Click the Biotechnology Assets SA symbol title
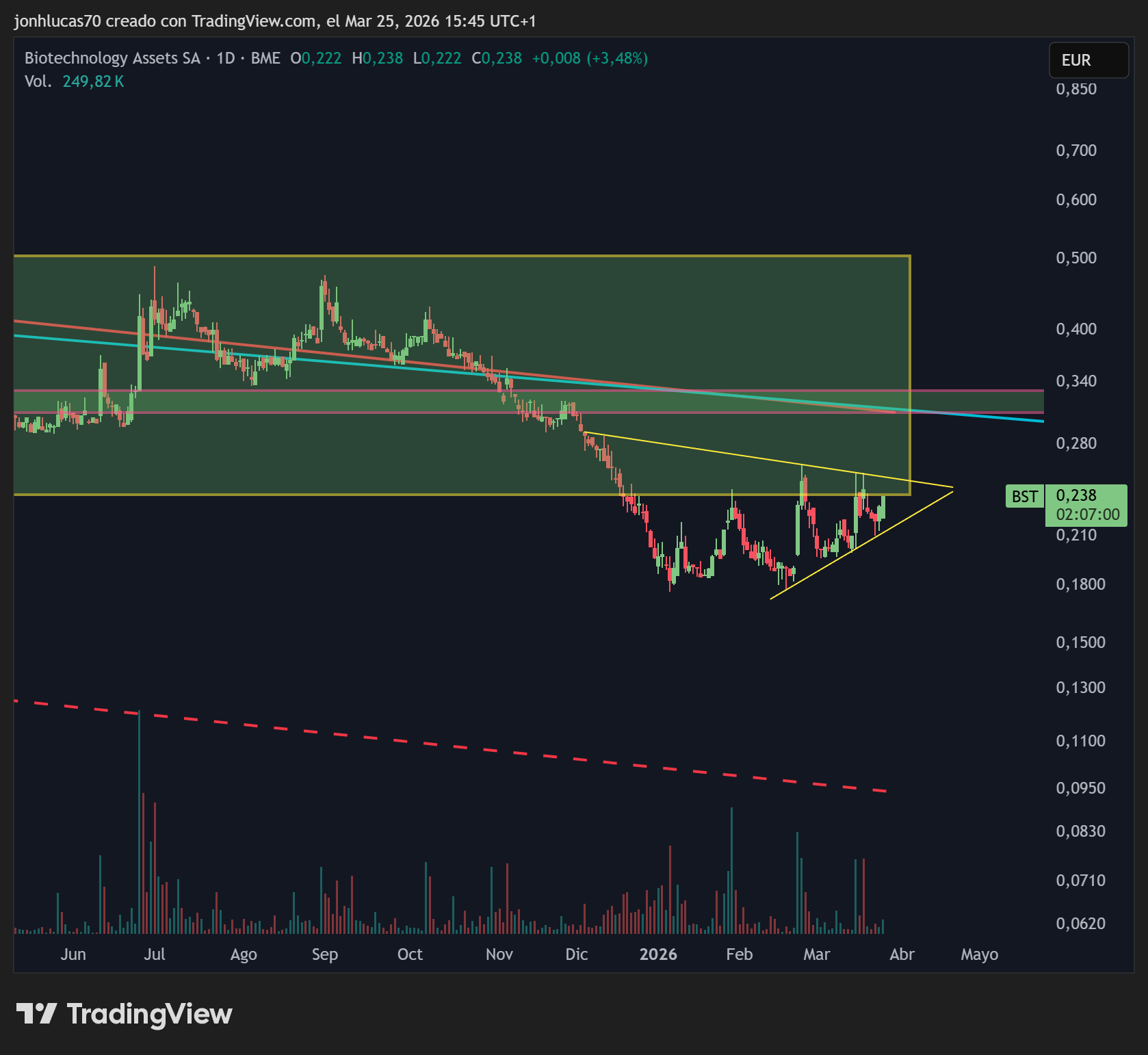 [x=112, y=58]
